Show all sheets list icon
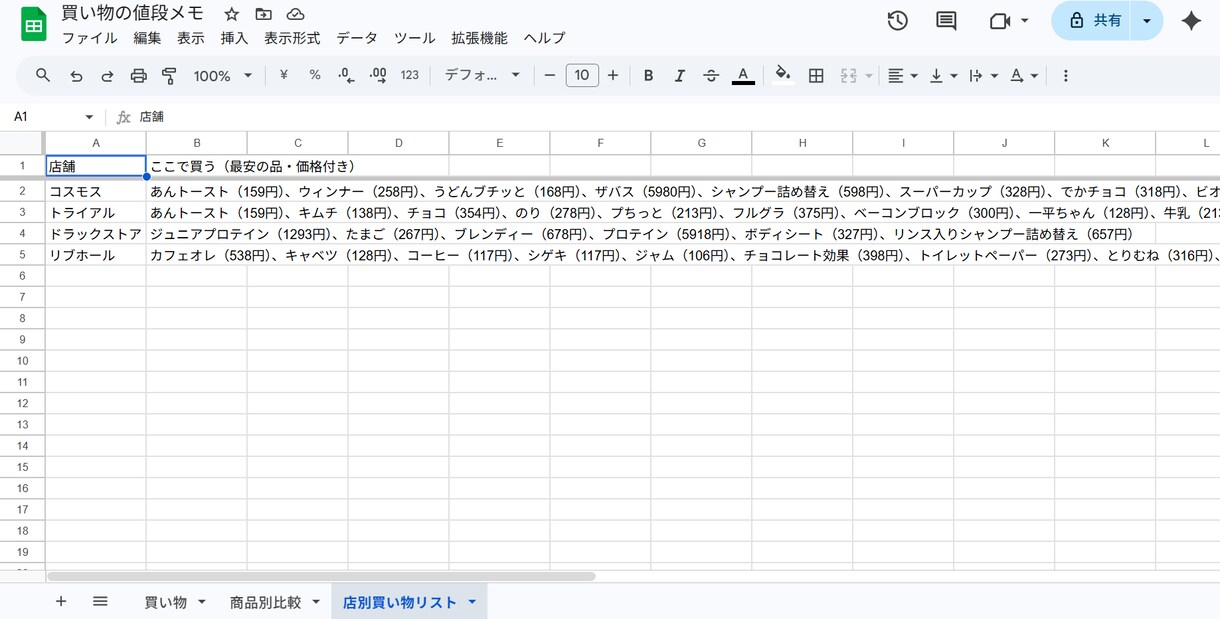1220x619 pixels. point(100,601)
